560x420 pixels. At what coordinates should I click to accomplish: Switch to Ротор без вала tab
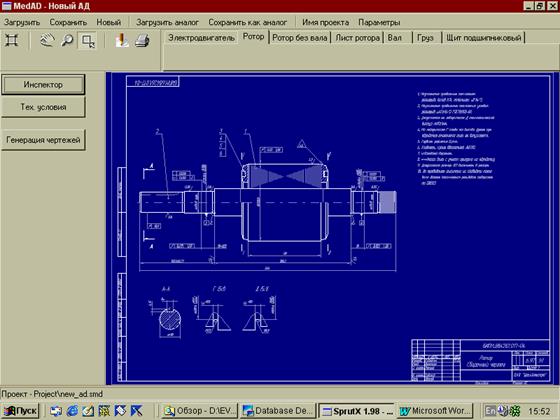click(x=299, y=38)
